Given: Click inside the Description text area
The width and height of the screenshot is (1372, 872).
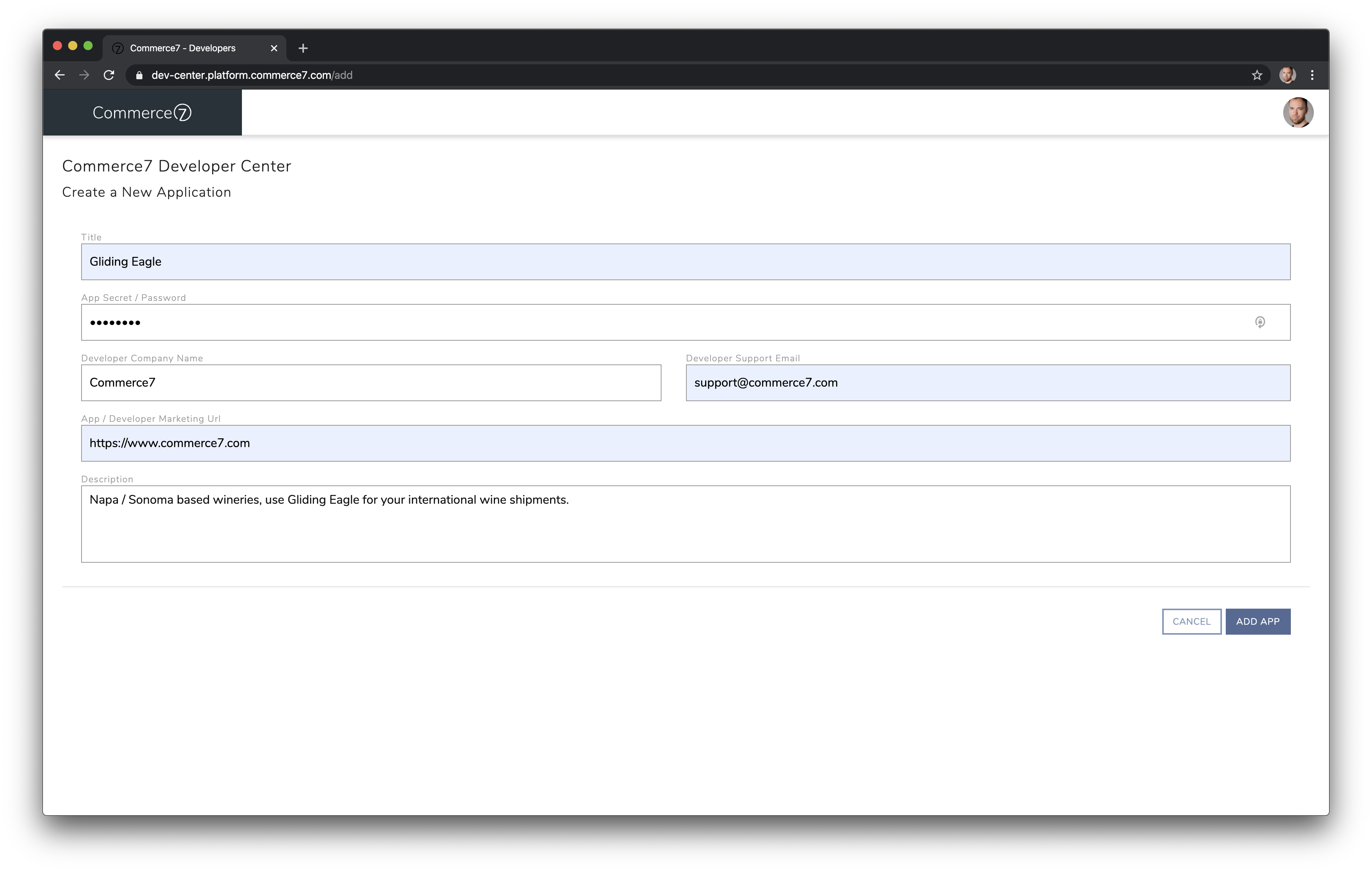Looking at the screenshot, I should (685, 524).
